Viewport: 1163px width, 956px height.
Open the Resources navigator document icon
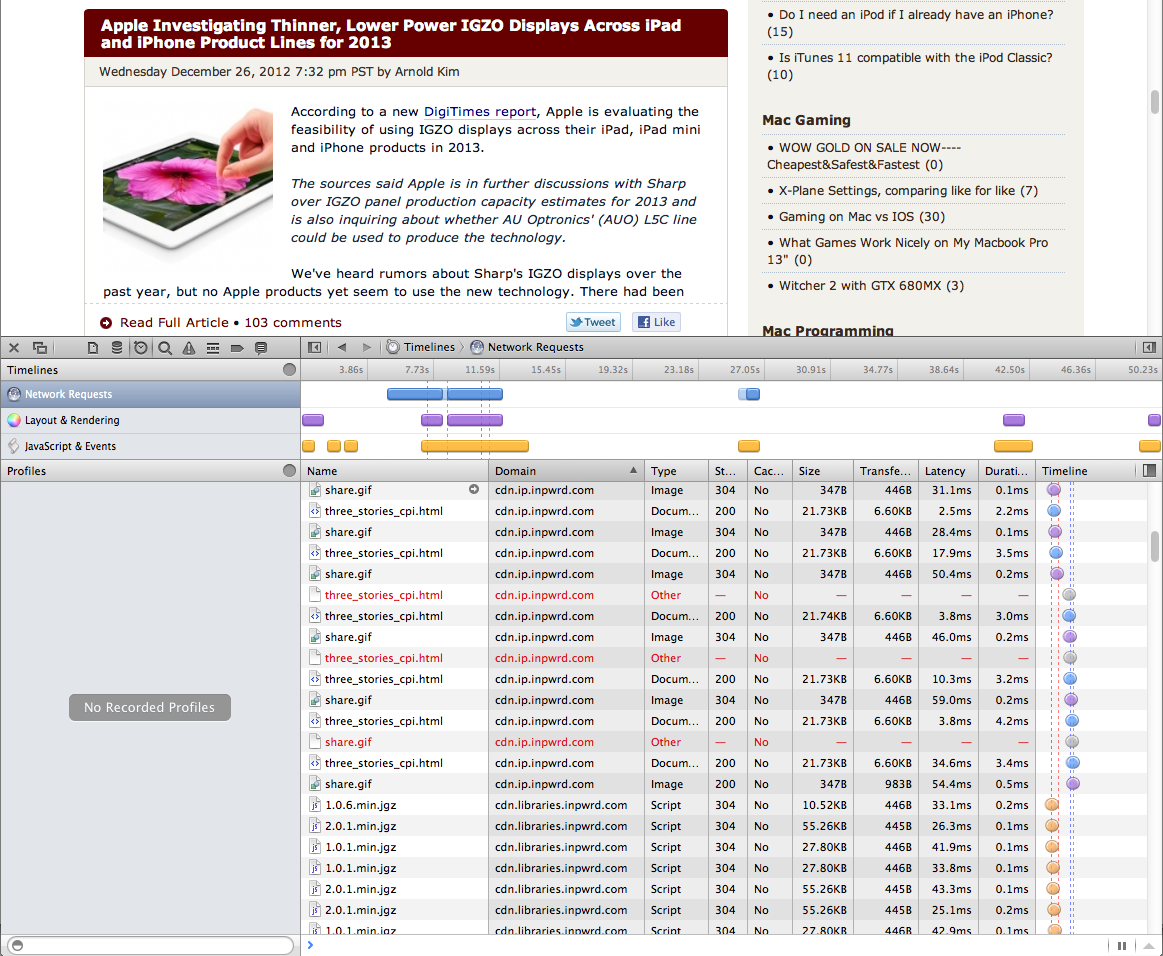93,347
